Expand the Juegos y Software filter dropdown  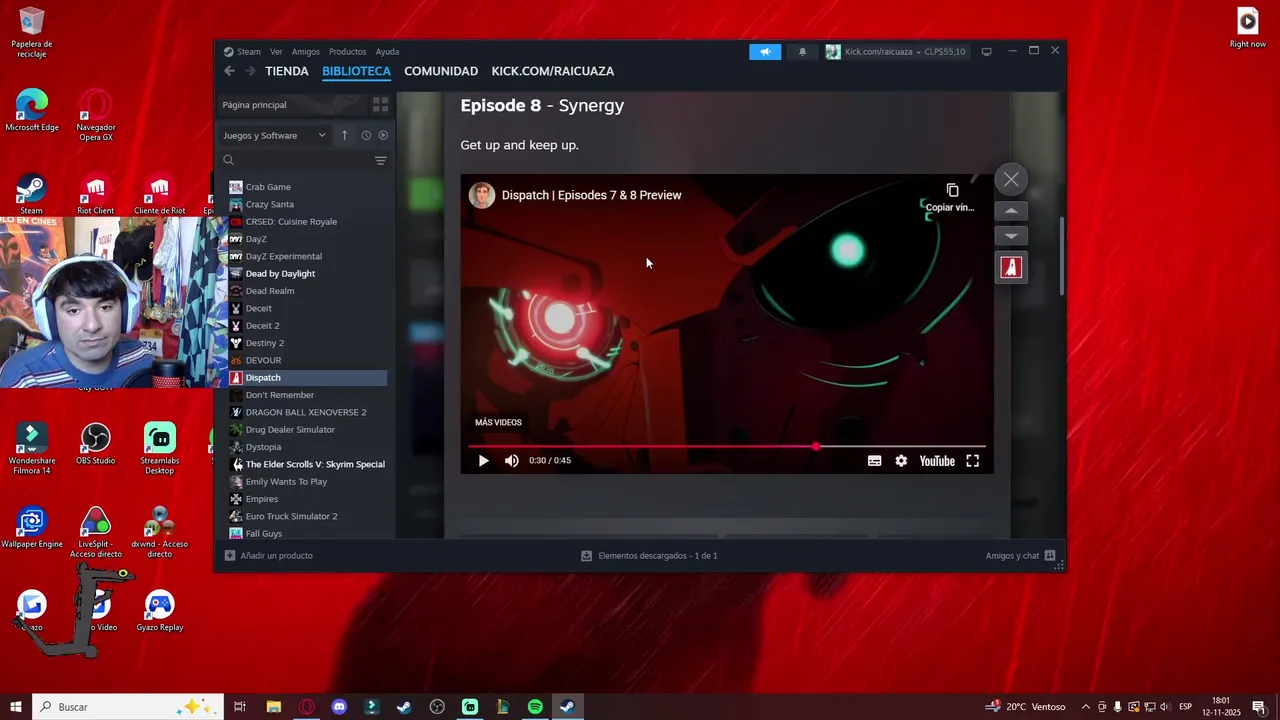tap(274, 135)
